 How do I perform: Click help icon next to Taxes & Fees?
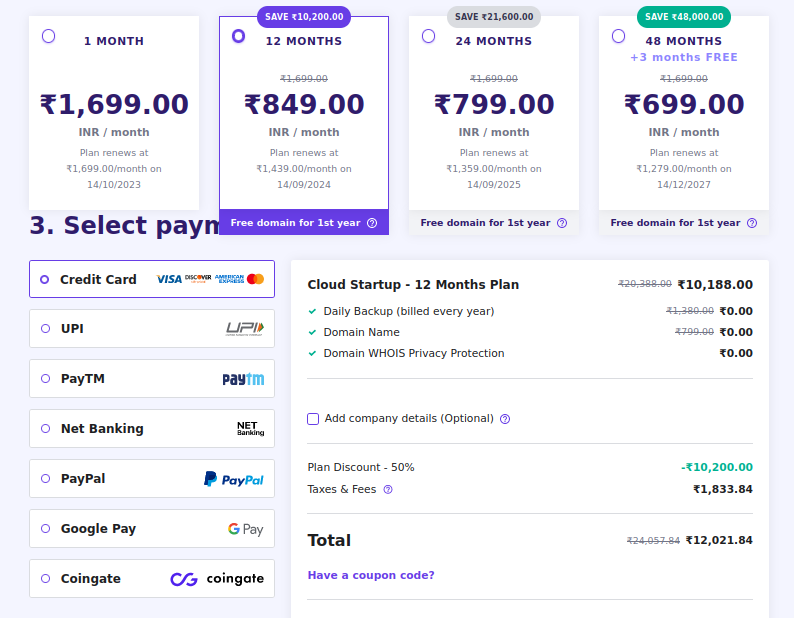pyautogui.click(x=388, y=490)
